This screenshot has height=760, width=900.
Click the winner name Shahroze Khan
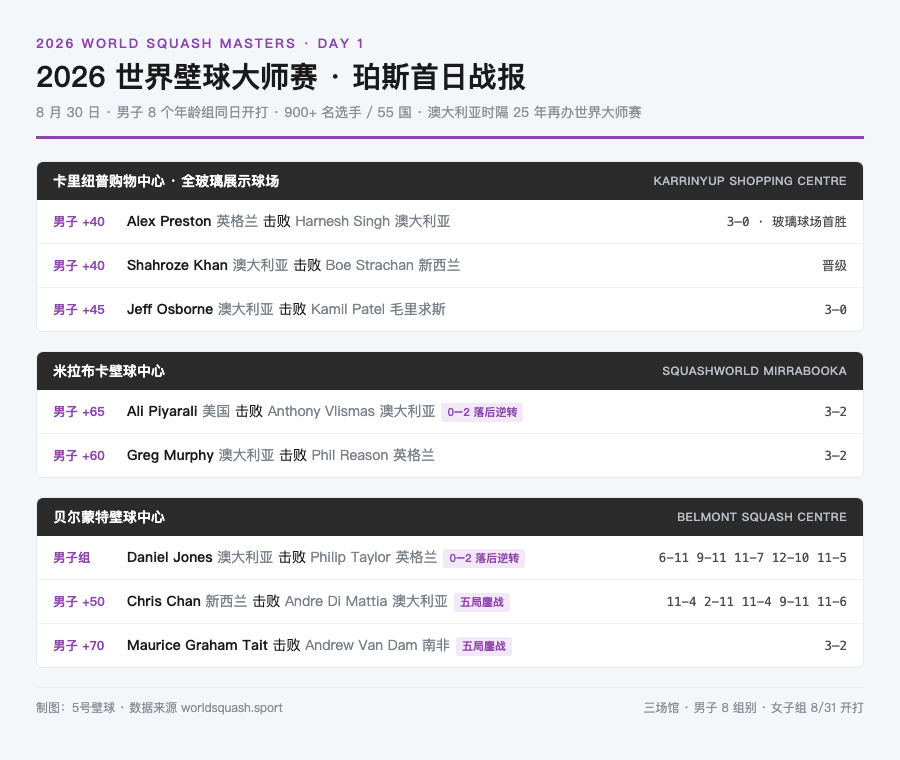pyautogui.click(x=177, y=265)
